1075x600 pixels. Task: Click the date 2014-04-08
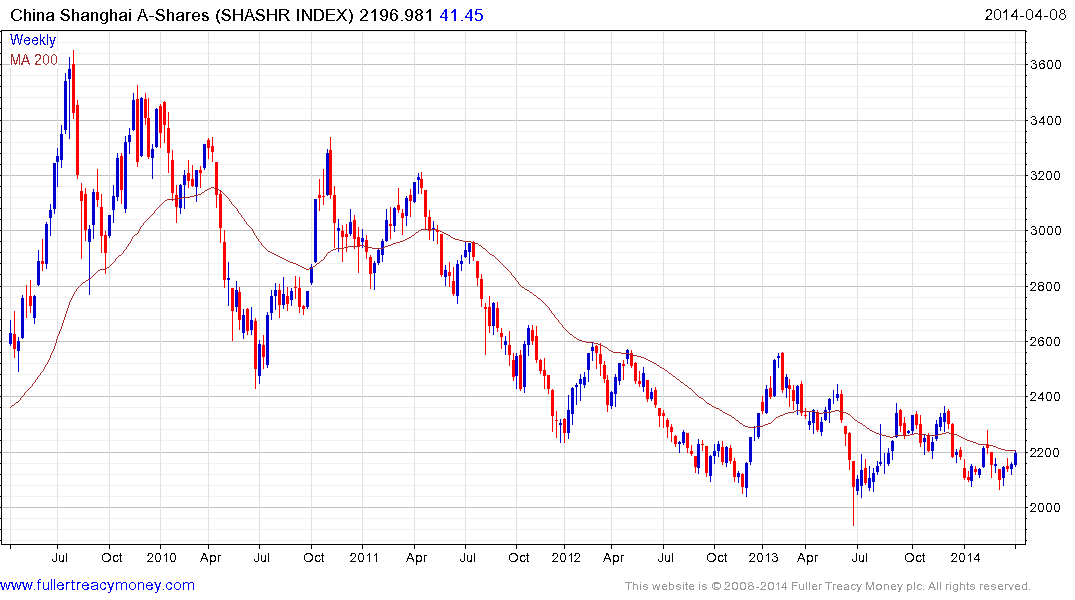click(1025, 15)
